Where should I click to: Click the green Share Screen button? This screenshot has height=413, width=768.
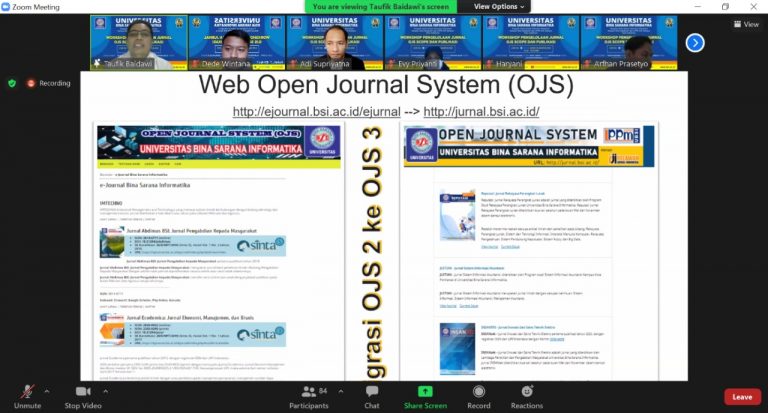(425, 397)
